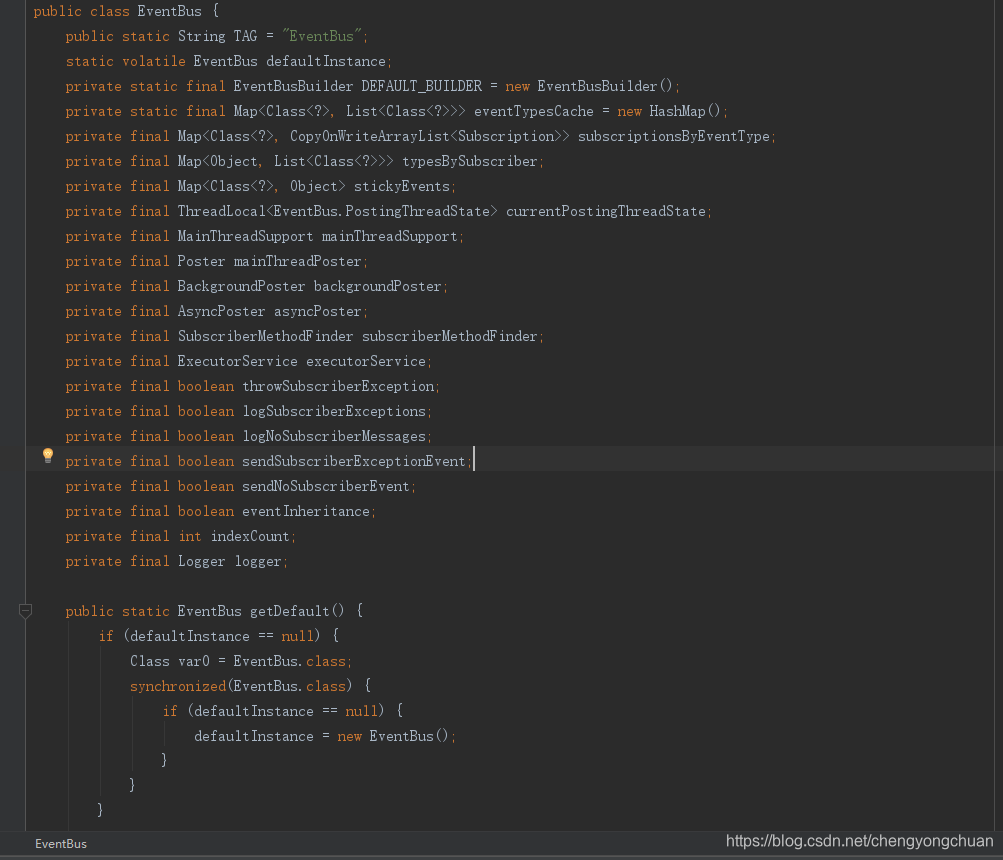Click the logNoSubscriberMessages field name
The height and width of the screenshot is (860, 1003).
pyautogui.click(x=334, y=435)
